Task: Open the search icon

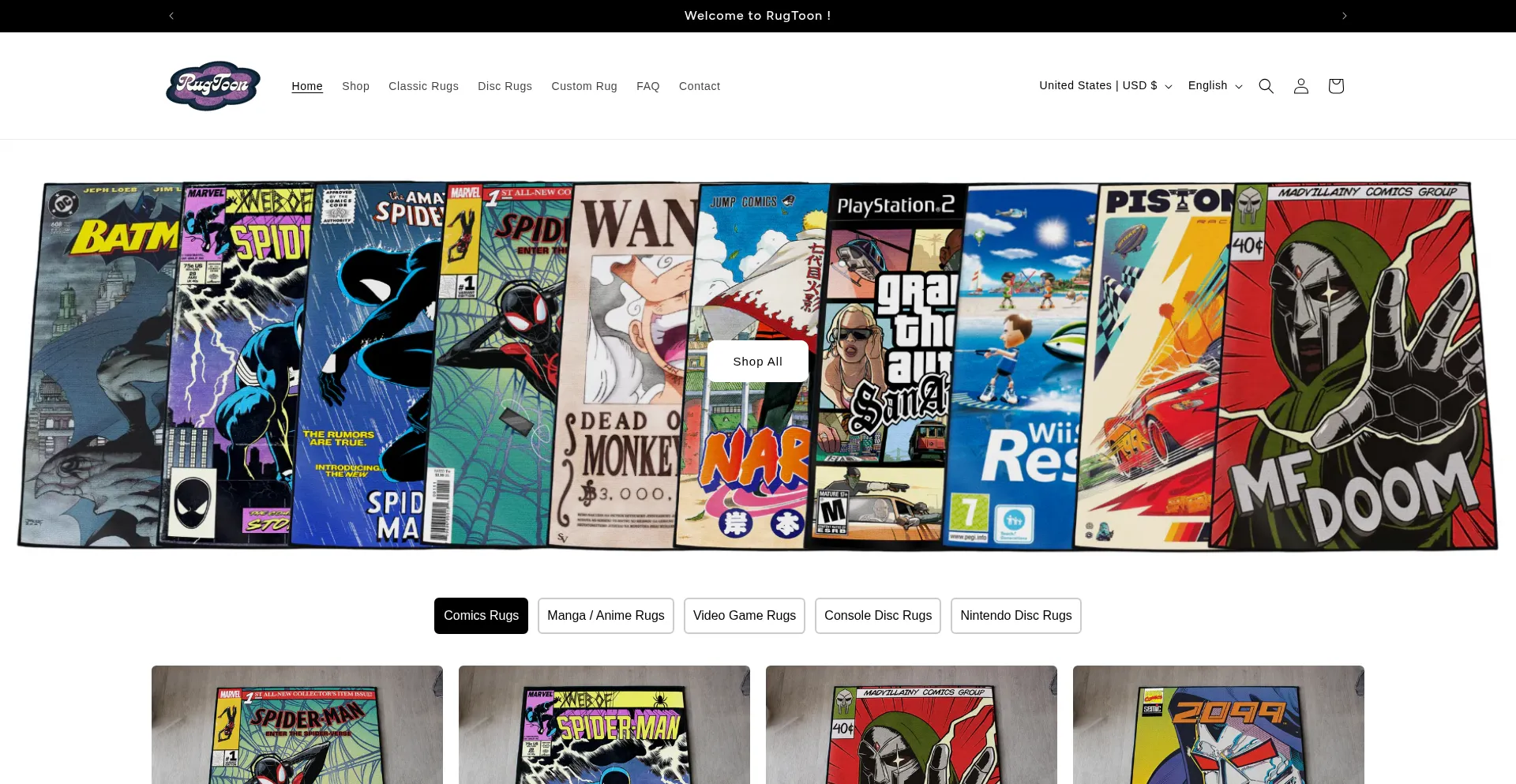Action: pos(1266,86)
